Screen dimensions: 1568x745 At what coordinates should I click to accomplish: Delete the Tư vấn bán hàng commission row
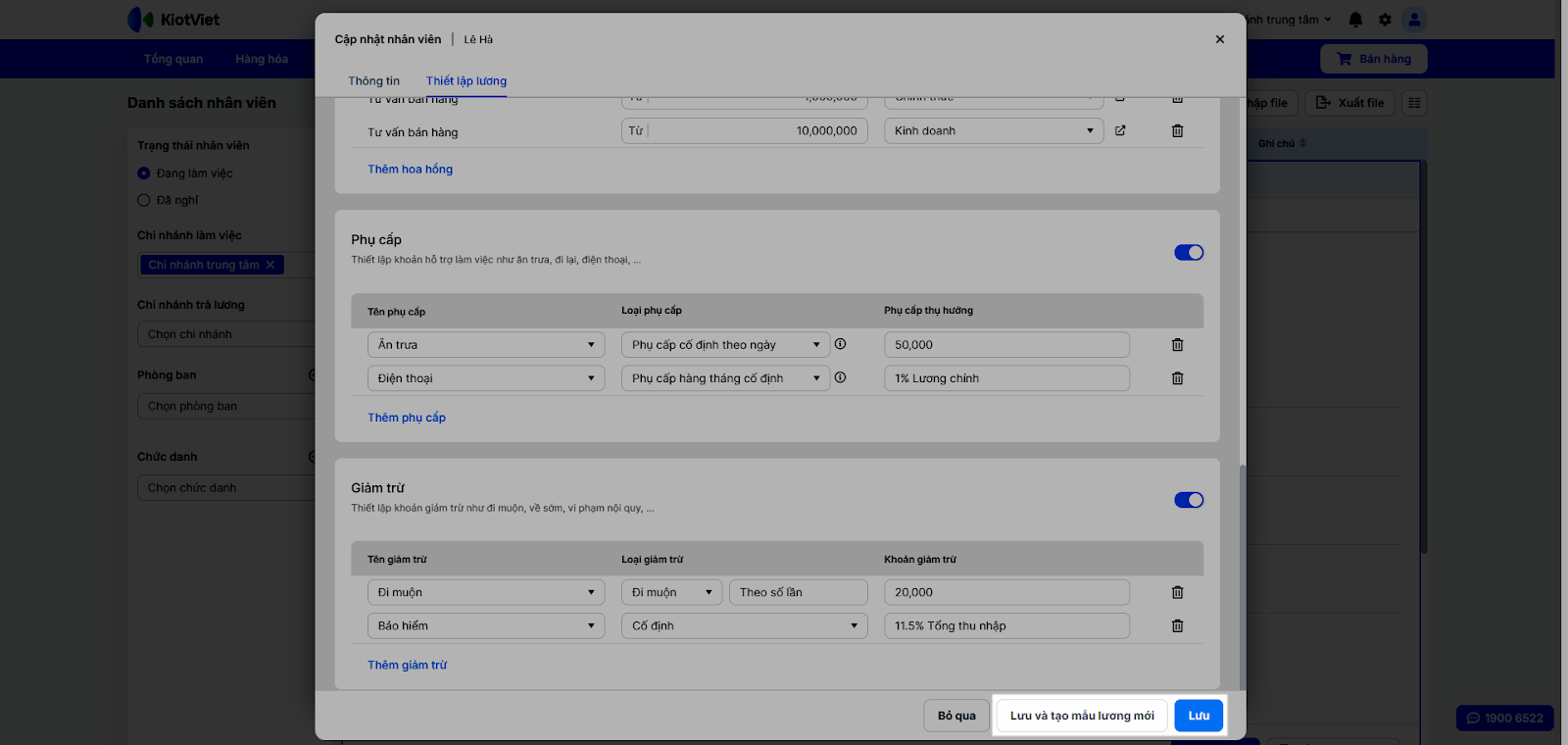(1177, 131)
